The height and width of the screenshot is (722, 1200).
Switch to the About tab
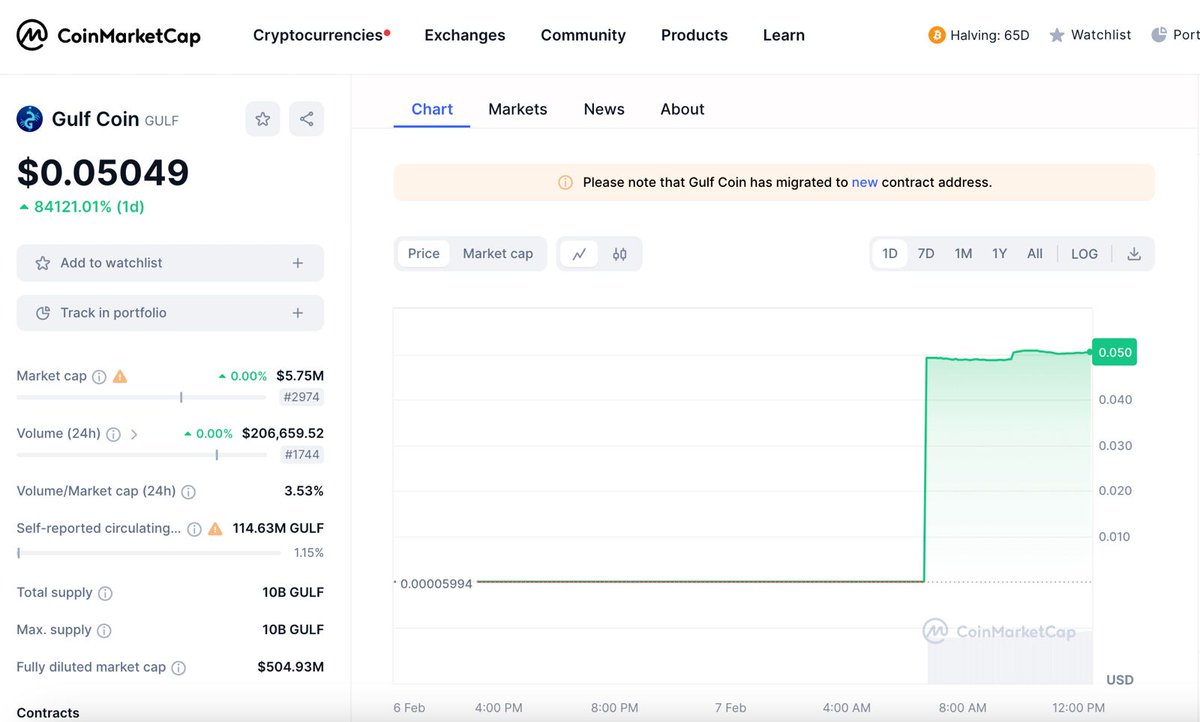pyautogui.click(x=682, y=109)
